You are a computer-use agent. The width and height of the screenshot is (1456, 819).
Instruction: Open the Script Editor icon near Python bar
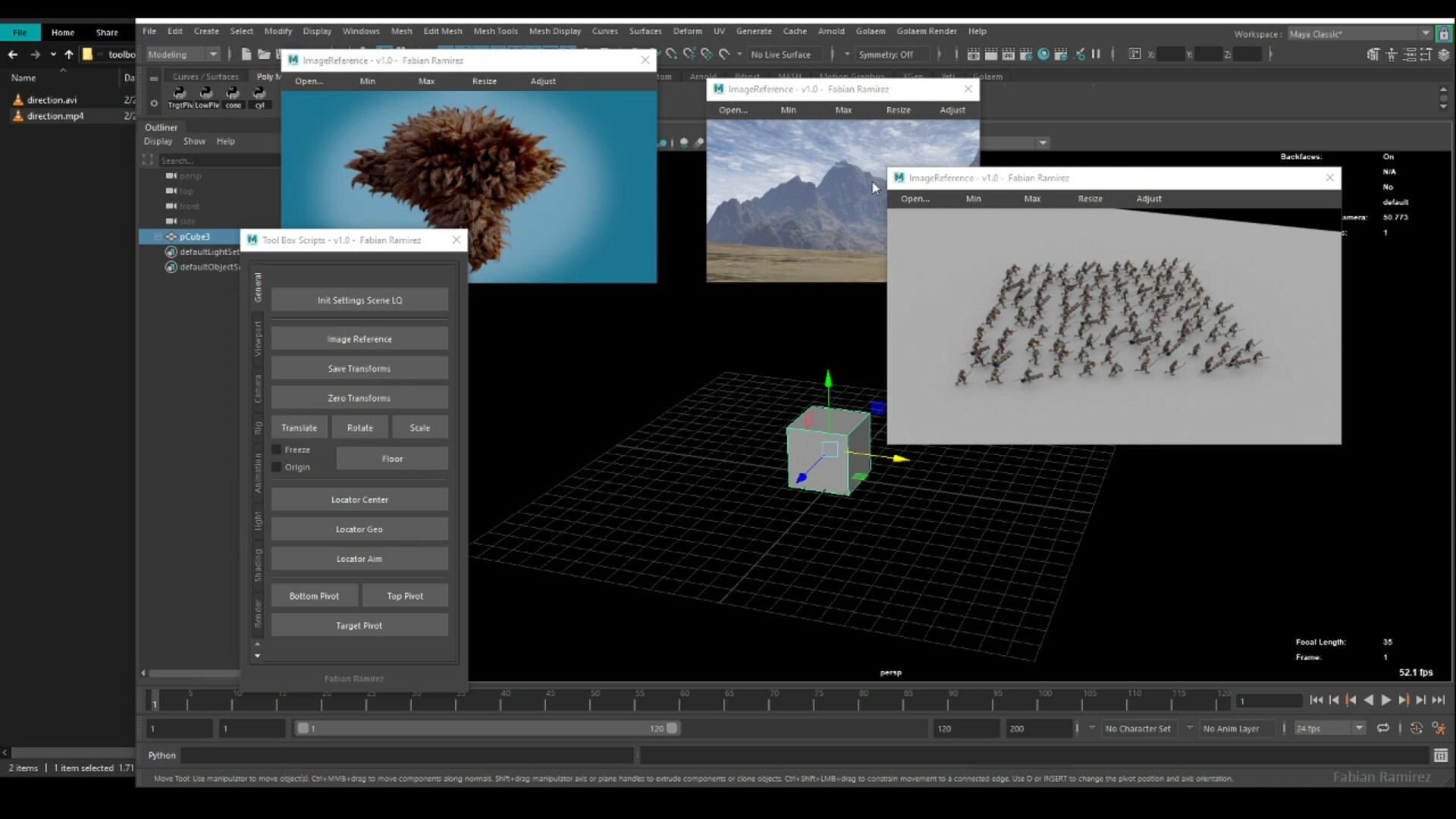(1441, 755)
